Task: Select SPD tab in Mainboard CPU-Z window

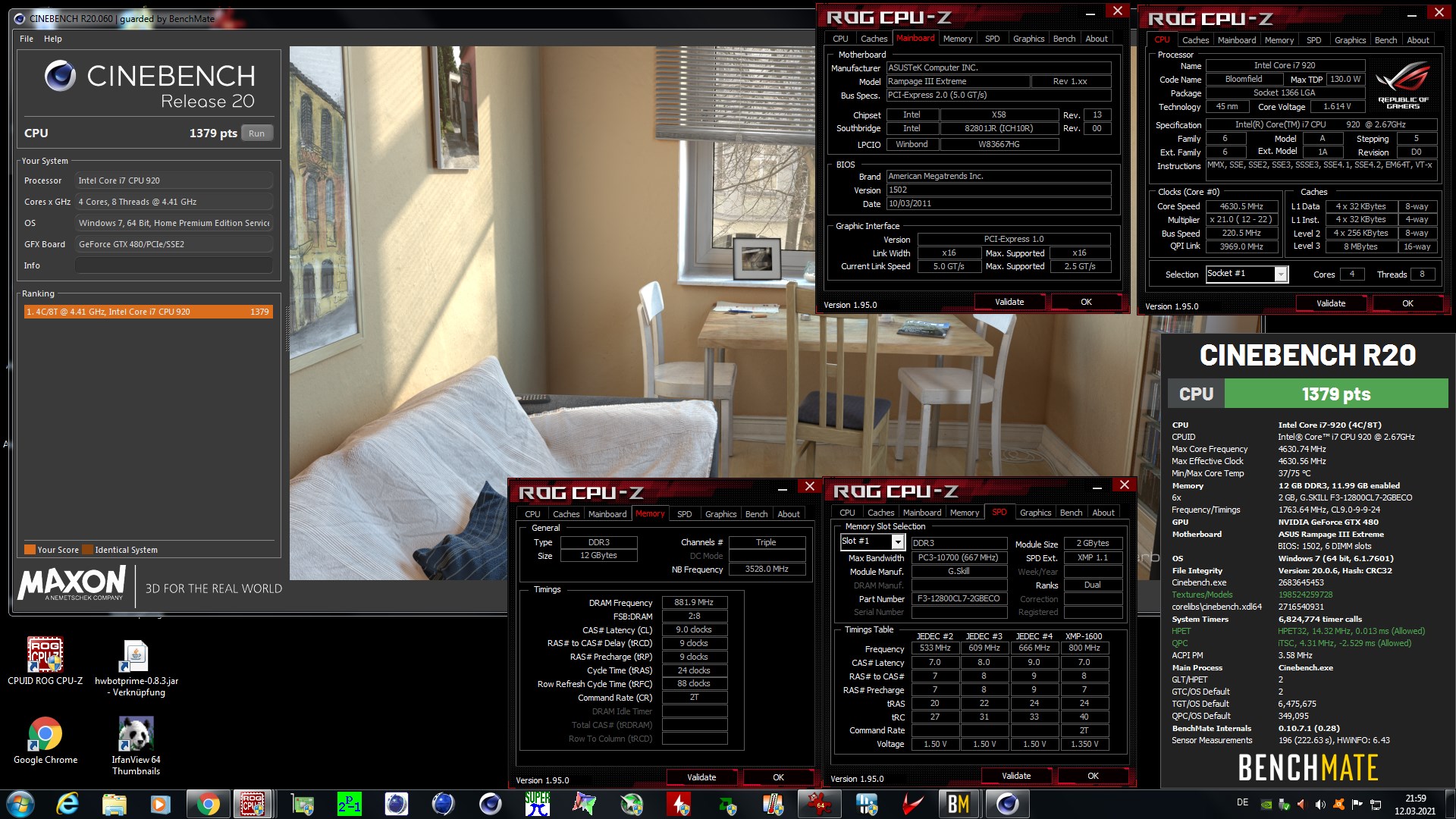Action: 992,39
